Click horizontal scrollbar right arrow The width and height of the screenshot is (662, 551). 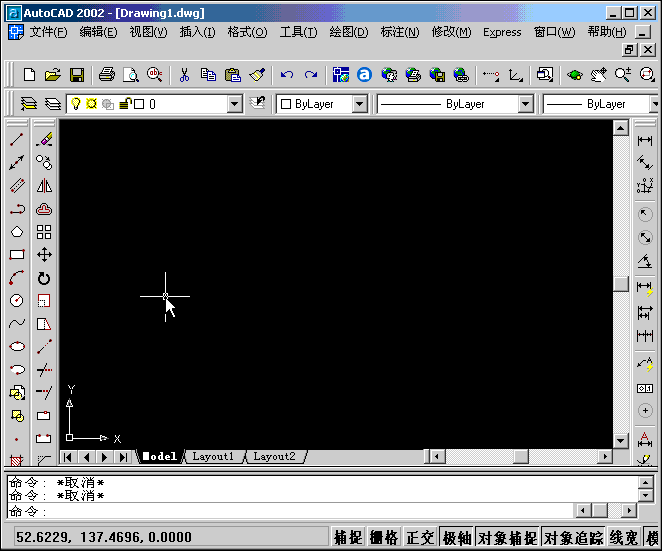tap(605, 456)
